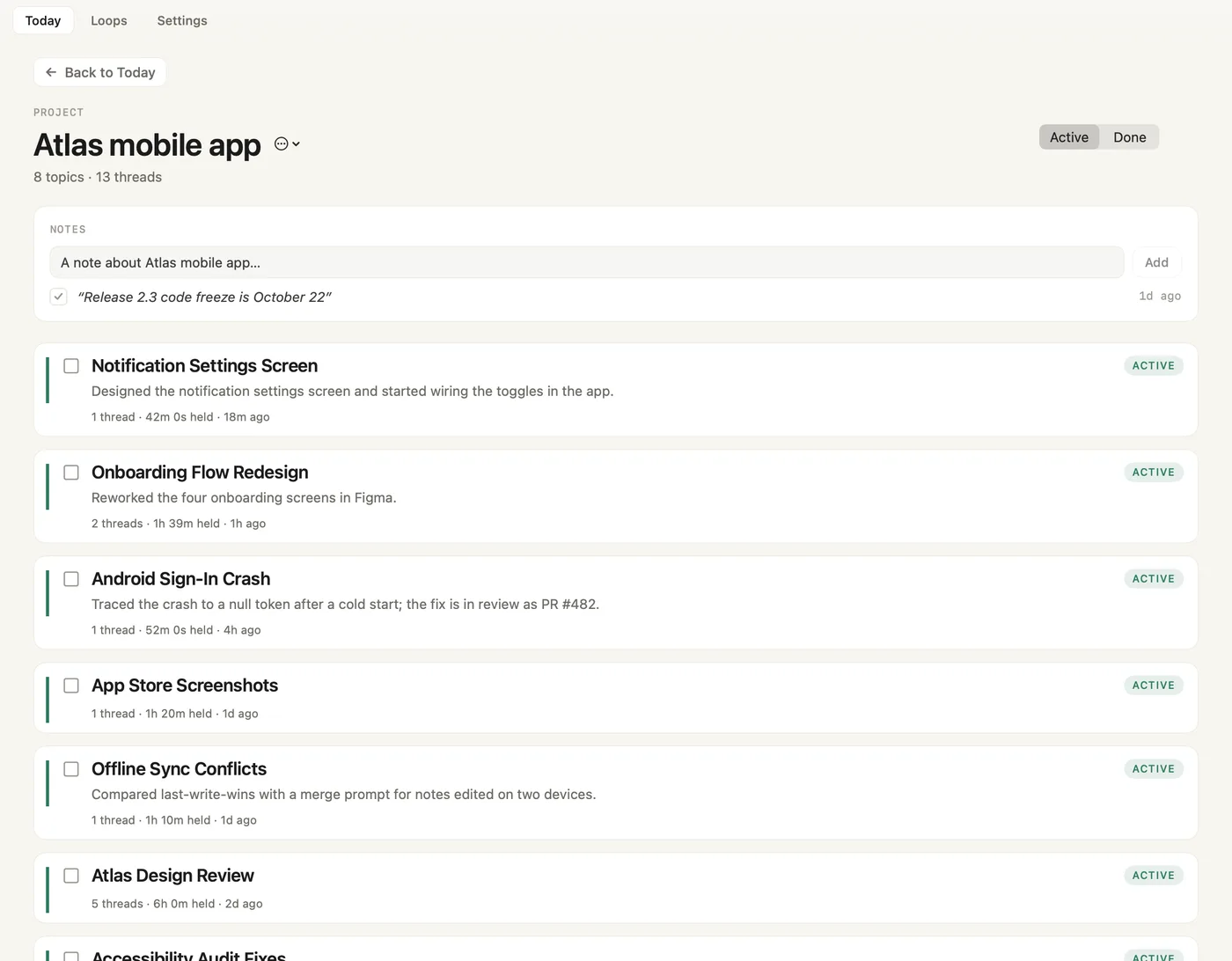Click ACTIVE badge on Notification Settings Screen
The height and width of the screenshot is (961, 1232).
pos(1153,366)
